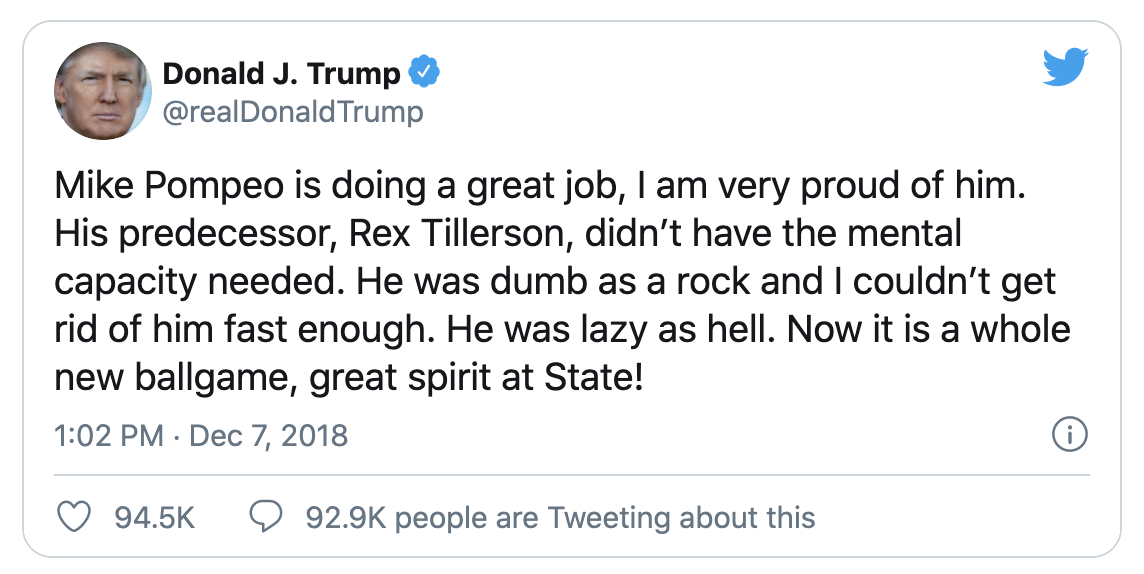The height and width of the screenshot is (574, 1144).
Task: Click the reply speech bubble icon
Action: tap(266, 517)
